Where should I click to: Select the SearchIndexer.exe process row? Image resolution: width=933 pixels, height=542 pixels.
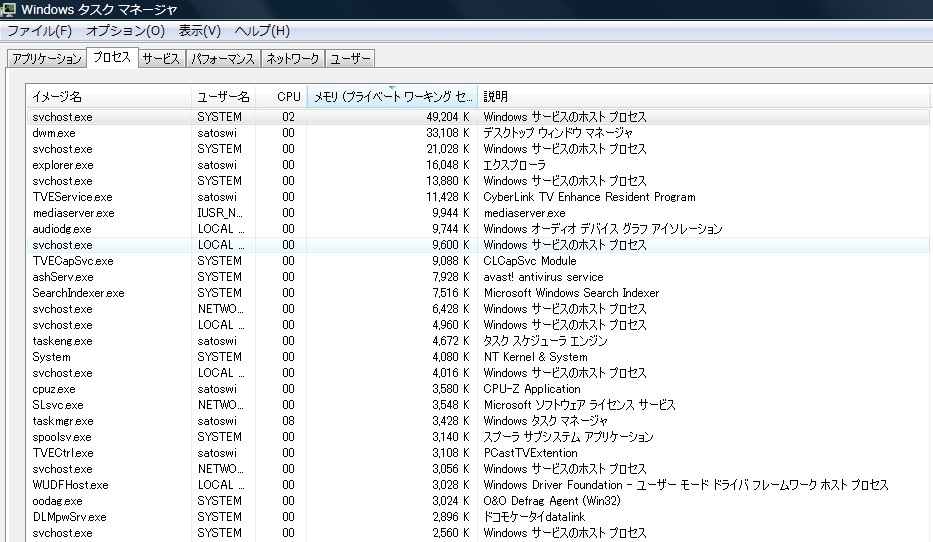click(x=478, y=293)
